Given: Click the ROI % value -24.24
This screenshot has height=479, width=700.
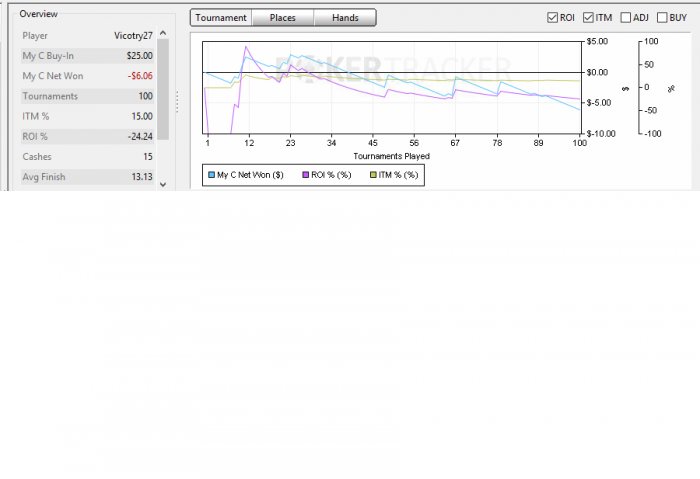Looking at the screenshot, I should (140, 137).
